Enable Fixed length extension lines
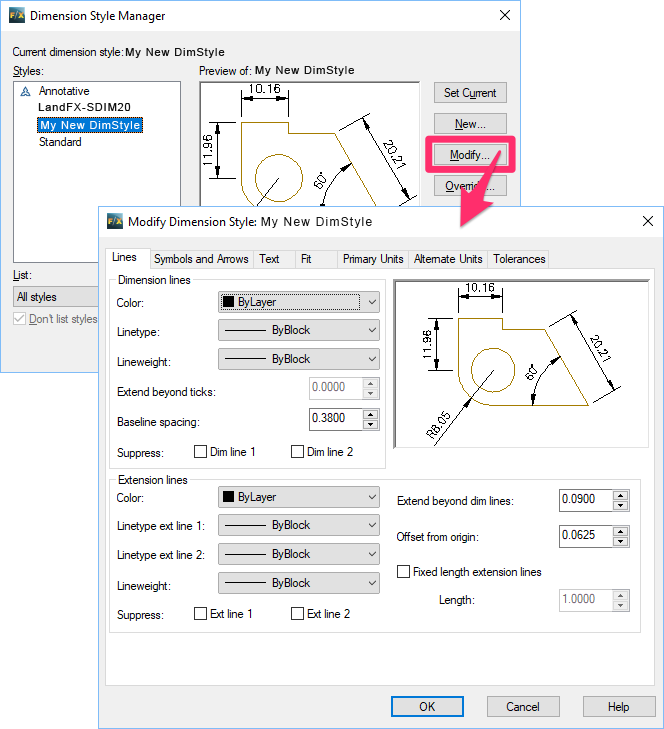664x729 pixels. [403, 571]
